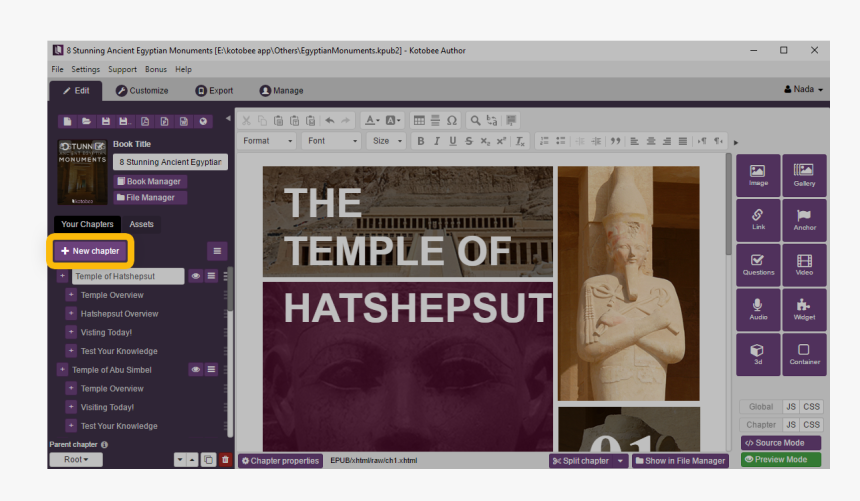Viewport: 860px width, 501px height.
Task: Open the Bonus menu
Action: point(156,69)
